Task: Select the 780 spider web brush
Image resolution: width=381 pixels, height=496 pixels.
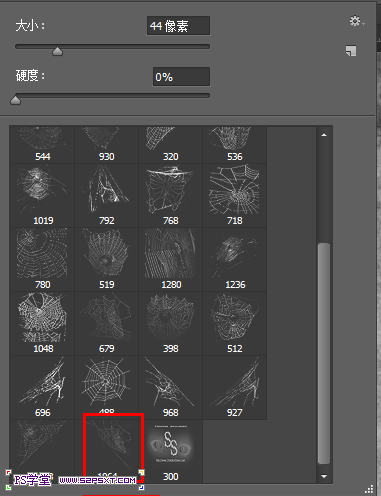Action: pyautogui.click(x=42, y=260)
